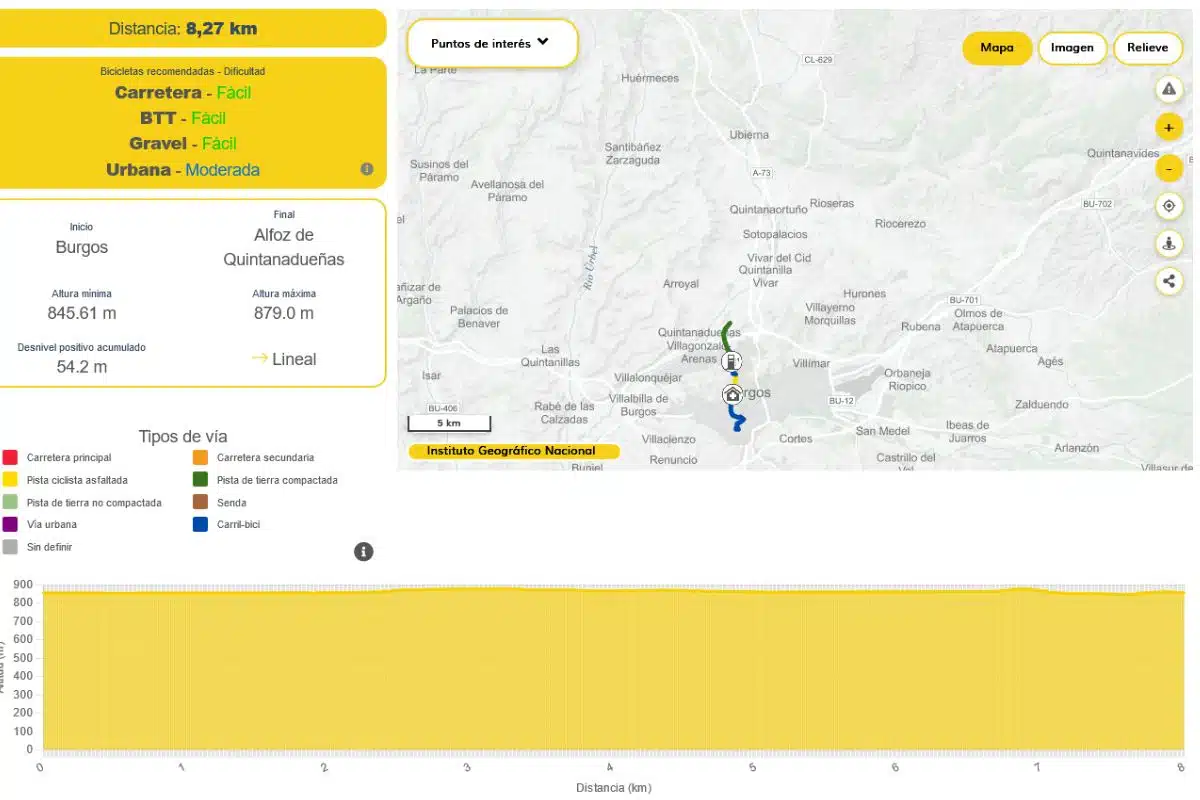Center map on my location

tap(1168, 207)
